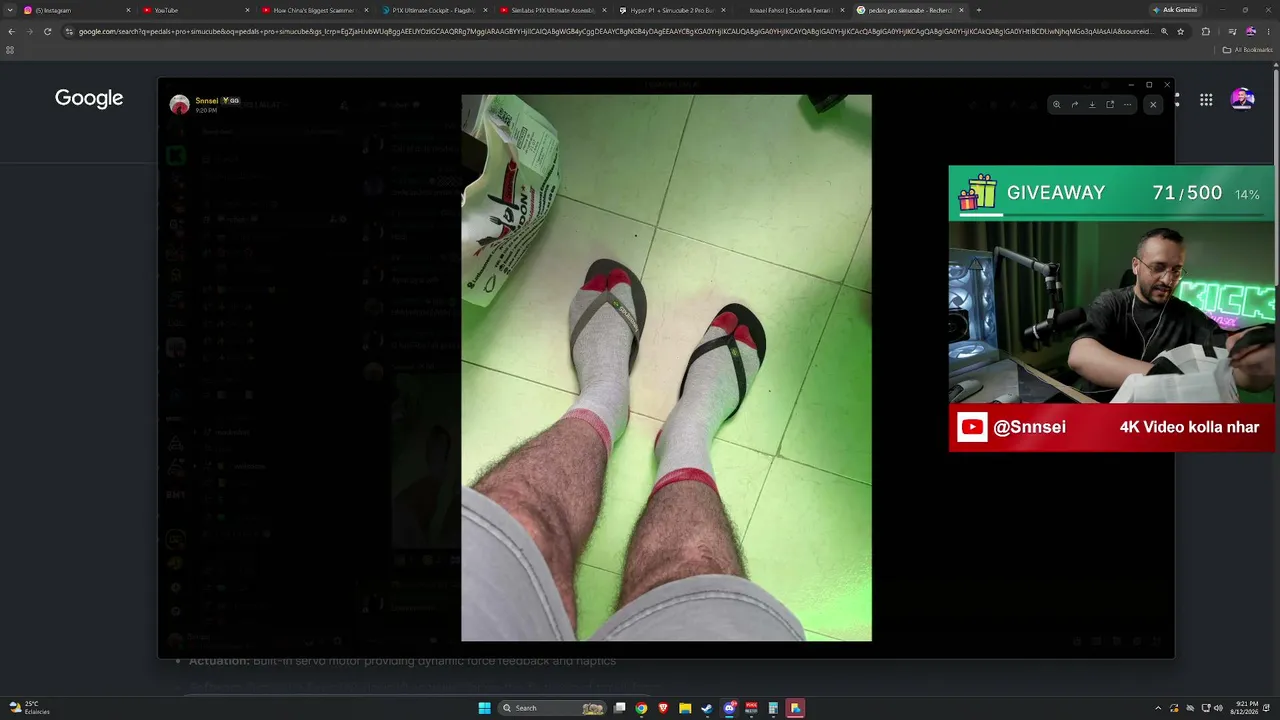Open the weather widget showing 25°C
The width and height of the screenshot is (1280, 720).
(30, 707)
